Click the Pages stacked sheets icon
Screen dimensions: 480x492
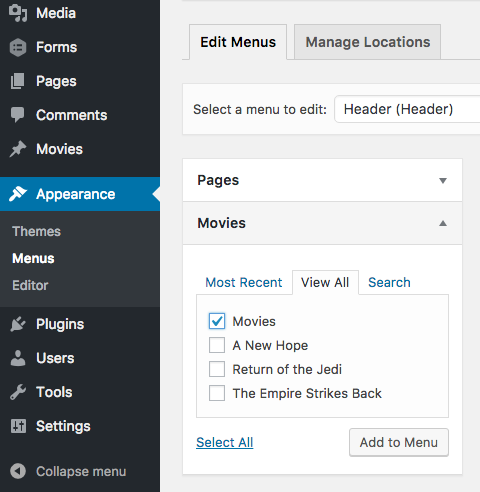[x=18, y=81]
